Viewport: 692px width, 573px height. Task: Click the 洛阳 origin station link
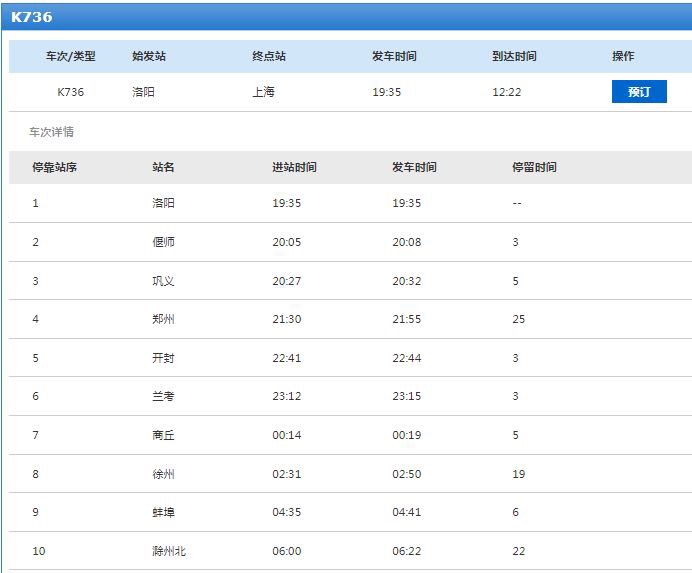point(143,92)
